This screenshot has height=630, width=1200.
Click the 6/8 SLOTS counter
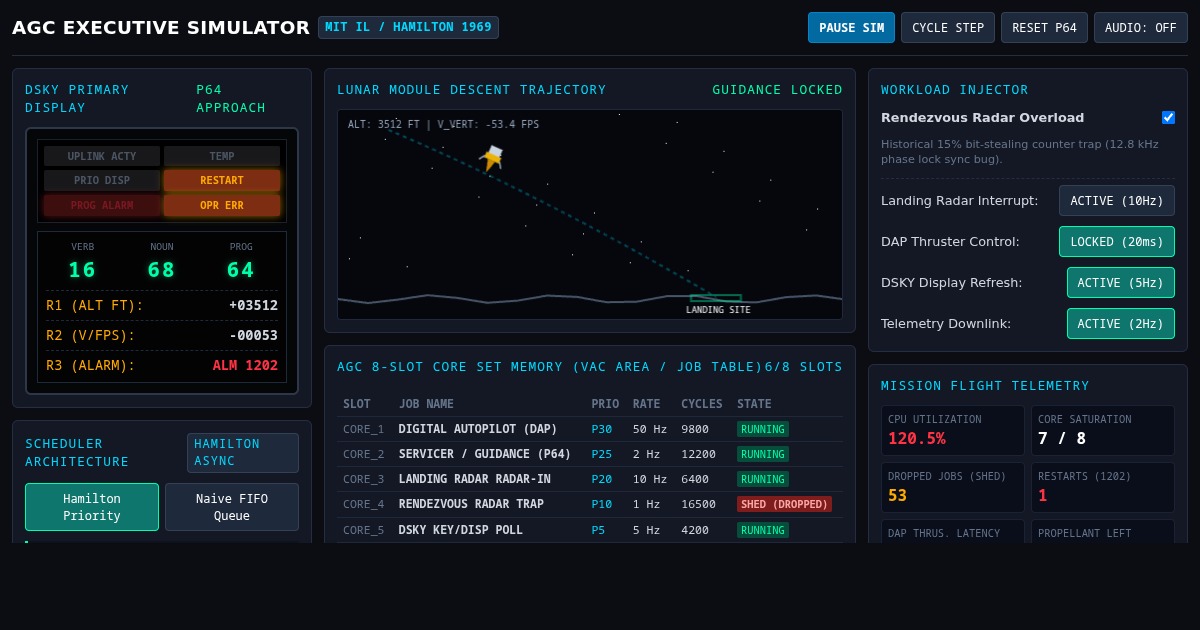click(804, 367)
